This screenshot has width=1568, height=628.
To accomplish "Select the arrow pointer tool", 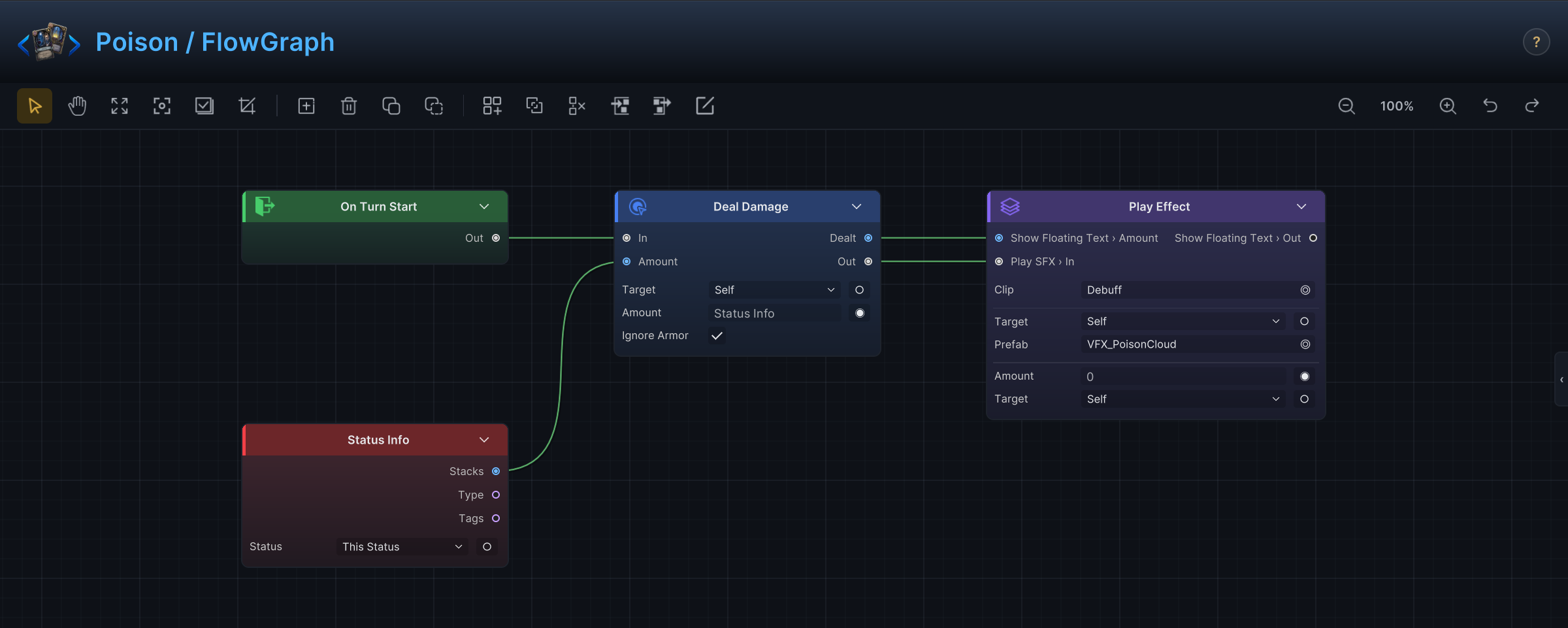I will coord(35,106).
